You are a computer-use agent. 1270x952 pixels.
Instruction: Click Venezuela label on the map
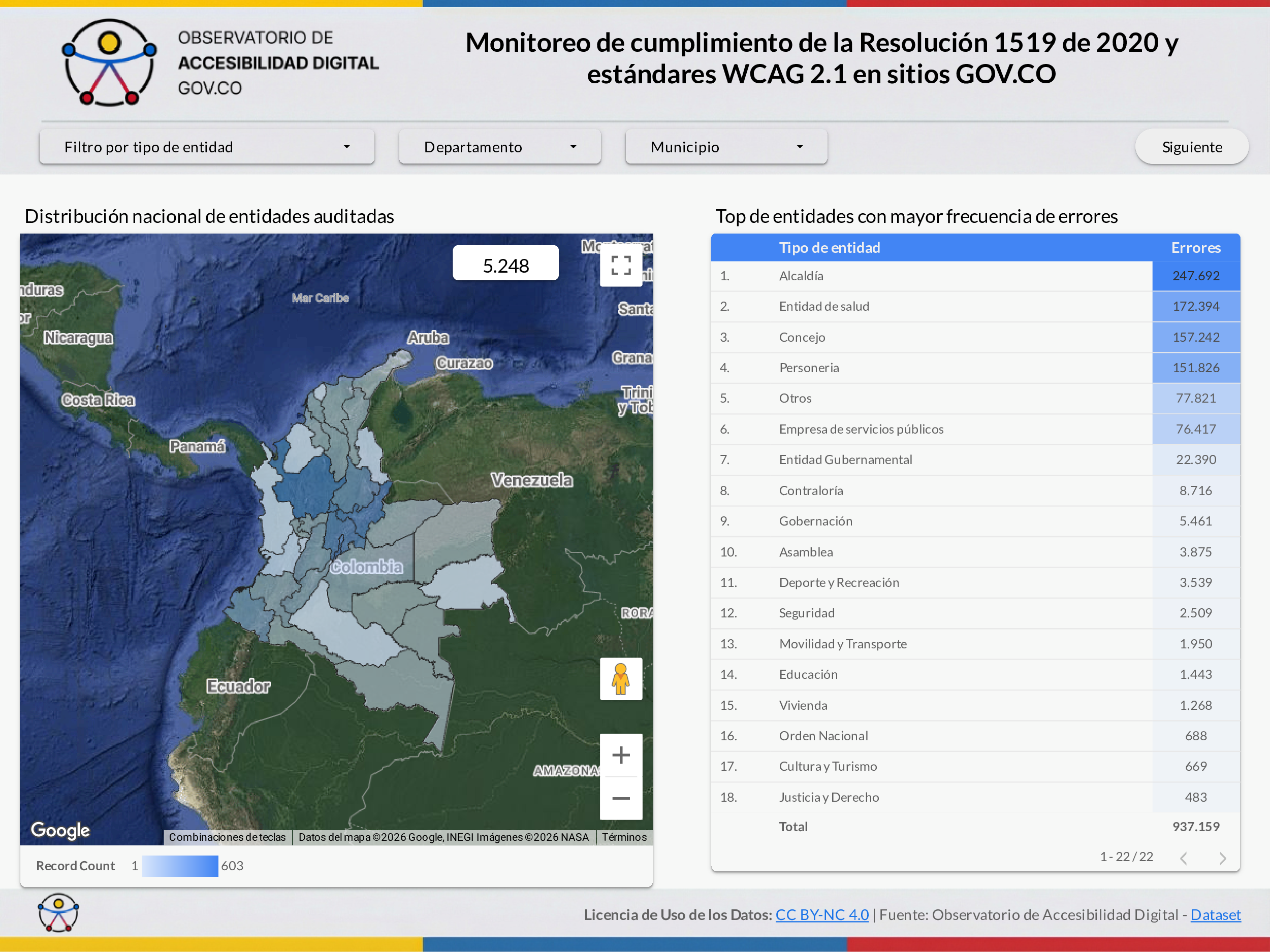(532, 480)
